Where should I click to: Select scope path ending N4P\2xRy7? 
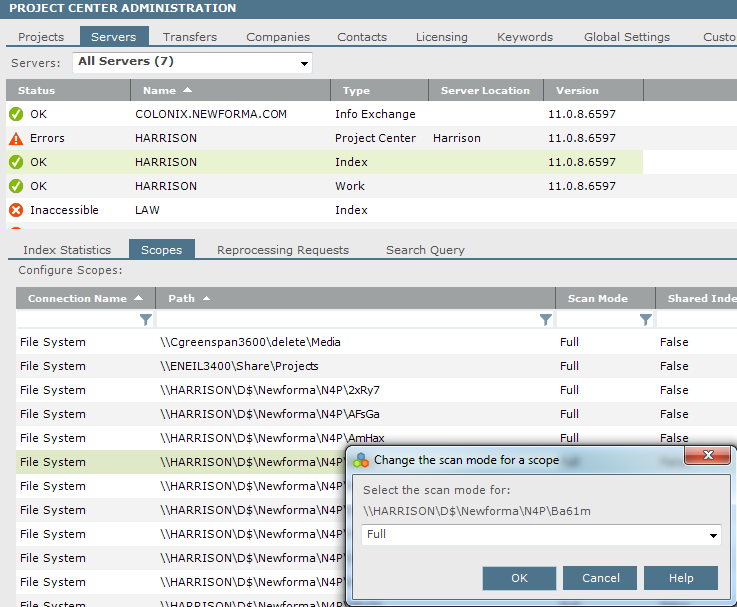tap(270, 390)
